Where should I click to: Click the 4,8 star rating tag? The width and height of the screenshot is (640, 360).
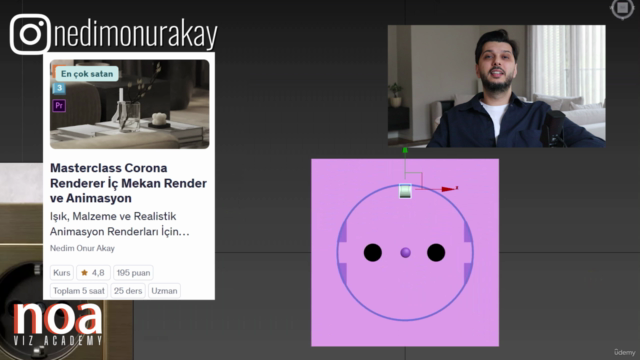[x=93, y=273]
